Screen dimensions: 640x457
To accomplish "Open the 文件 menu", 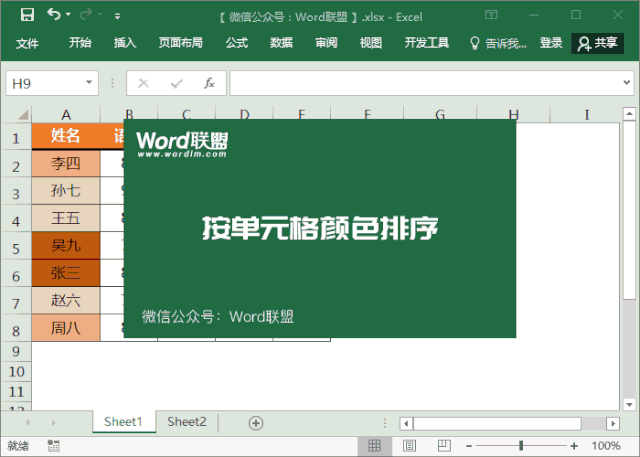I will 27,43.
